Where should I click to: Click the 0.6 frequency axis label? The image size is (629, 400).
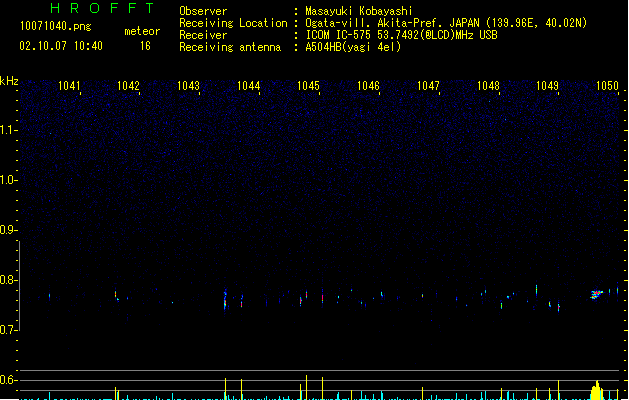(8, 380)
